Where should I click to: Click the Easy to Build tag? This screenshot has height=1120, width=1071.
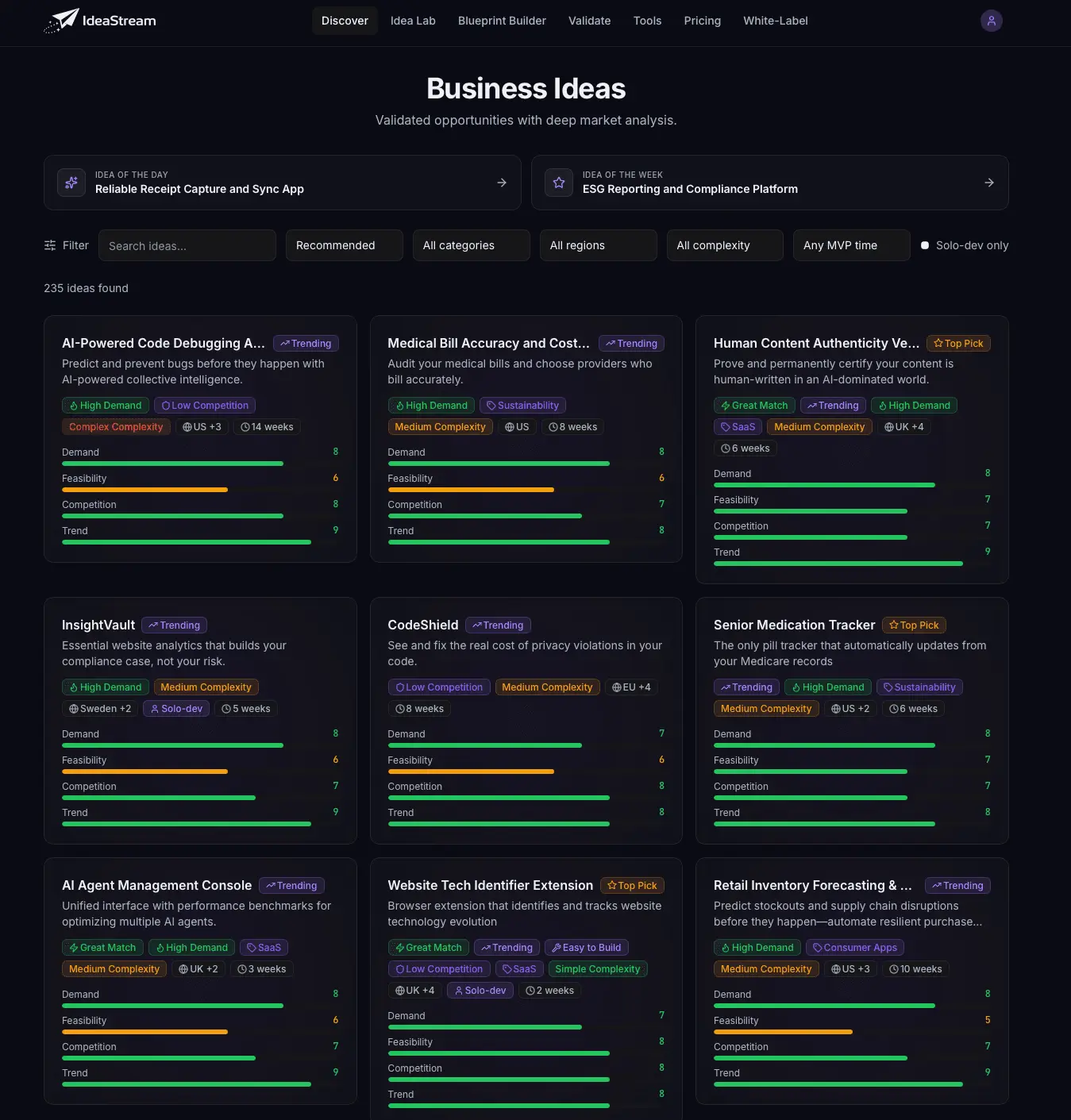587,948
